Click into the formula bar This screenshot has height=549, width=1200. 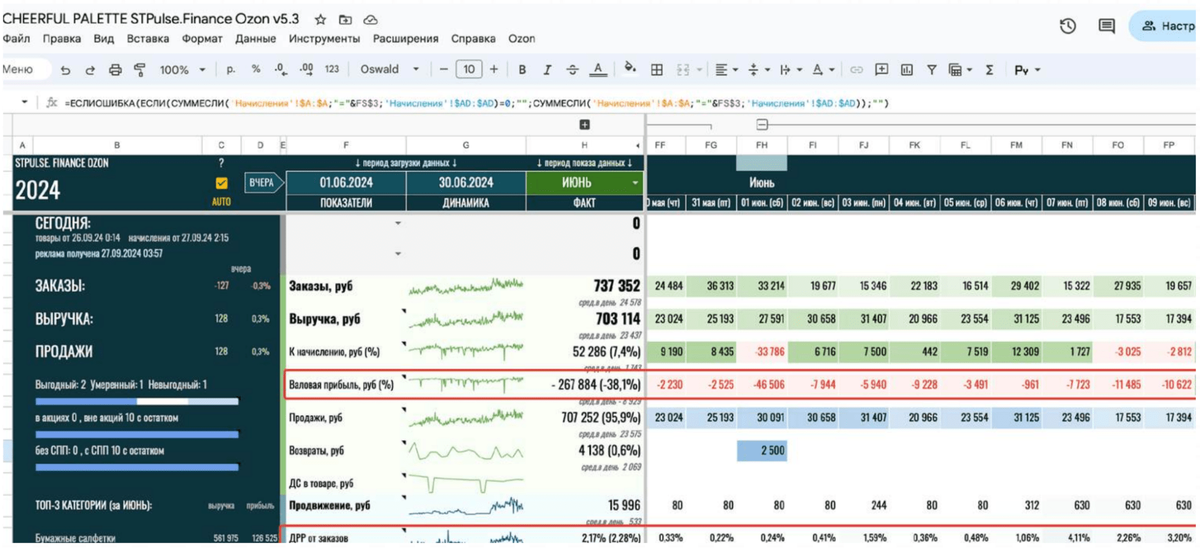tap(630, 103)
